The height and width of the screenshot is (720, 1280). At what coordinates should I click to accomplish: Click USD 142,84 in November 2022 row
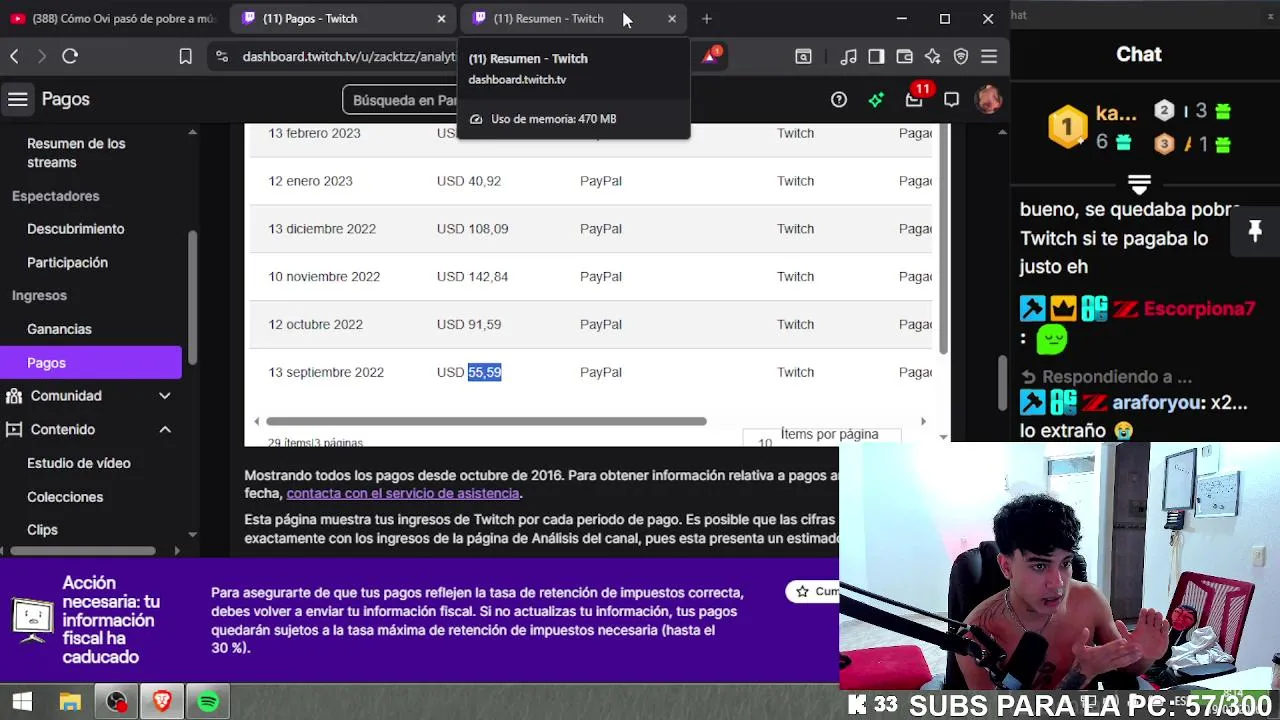point(472,277)
